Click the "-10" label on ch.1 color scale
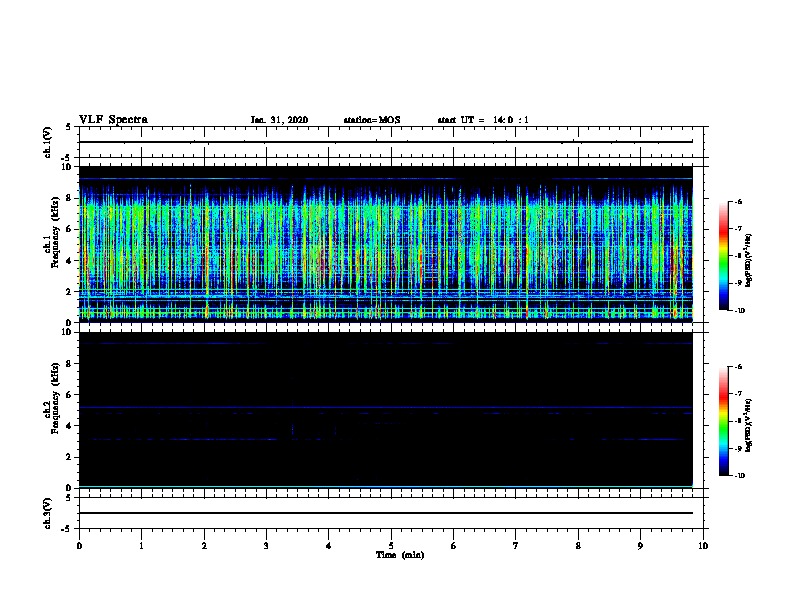The image size is (792, 612). [739, 311]
